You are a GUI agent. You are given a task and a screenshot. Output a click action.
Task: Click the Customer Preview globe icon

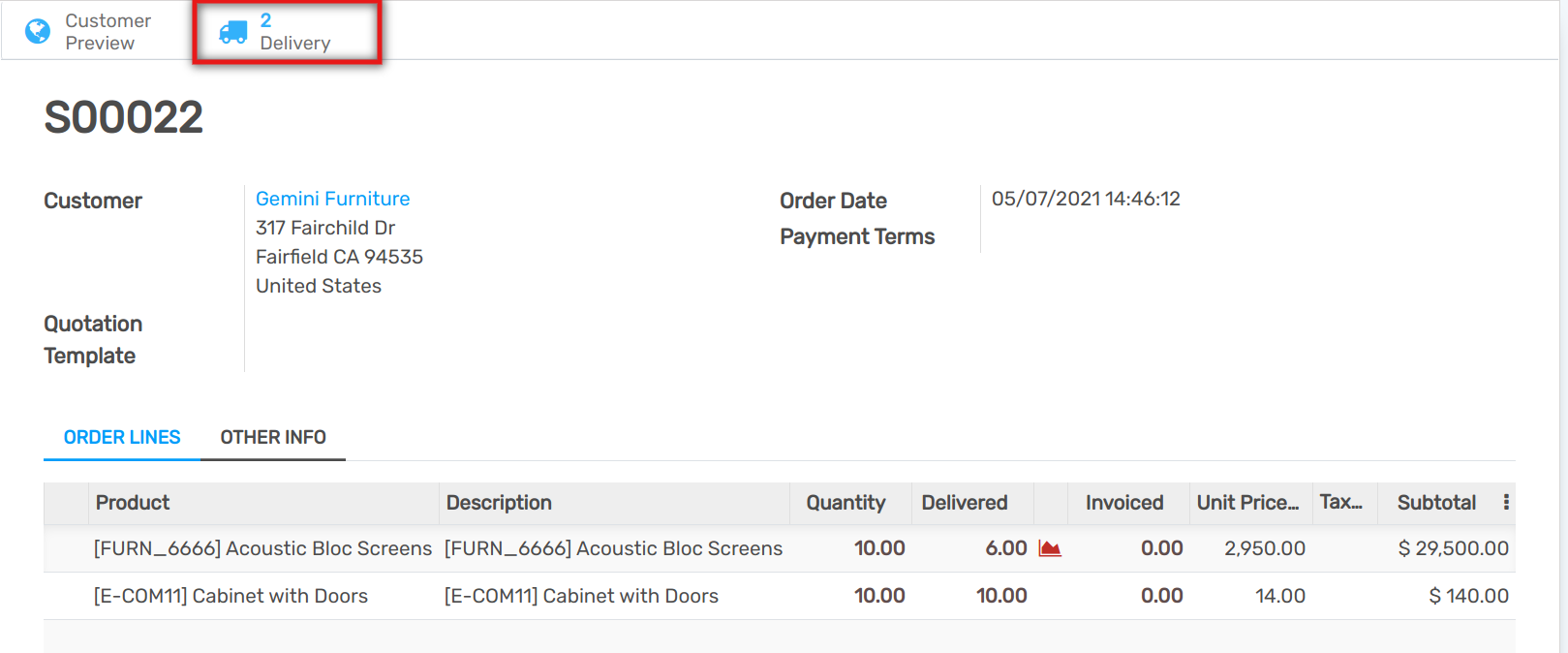38,32
